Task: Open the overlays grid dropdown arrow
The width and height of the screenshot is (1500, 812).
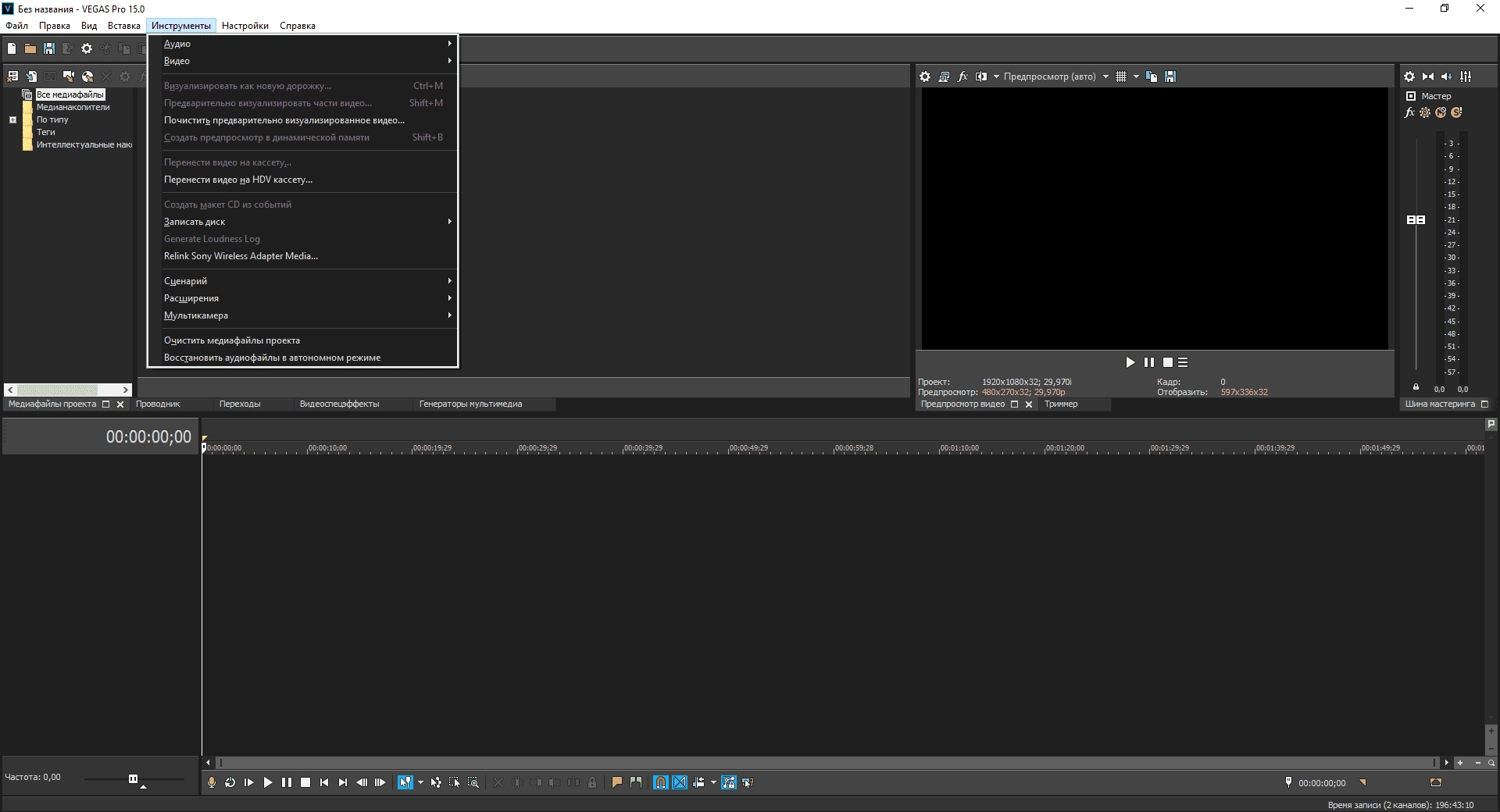Action: pos(1136,77)
